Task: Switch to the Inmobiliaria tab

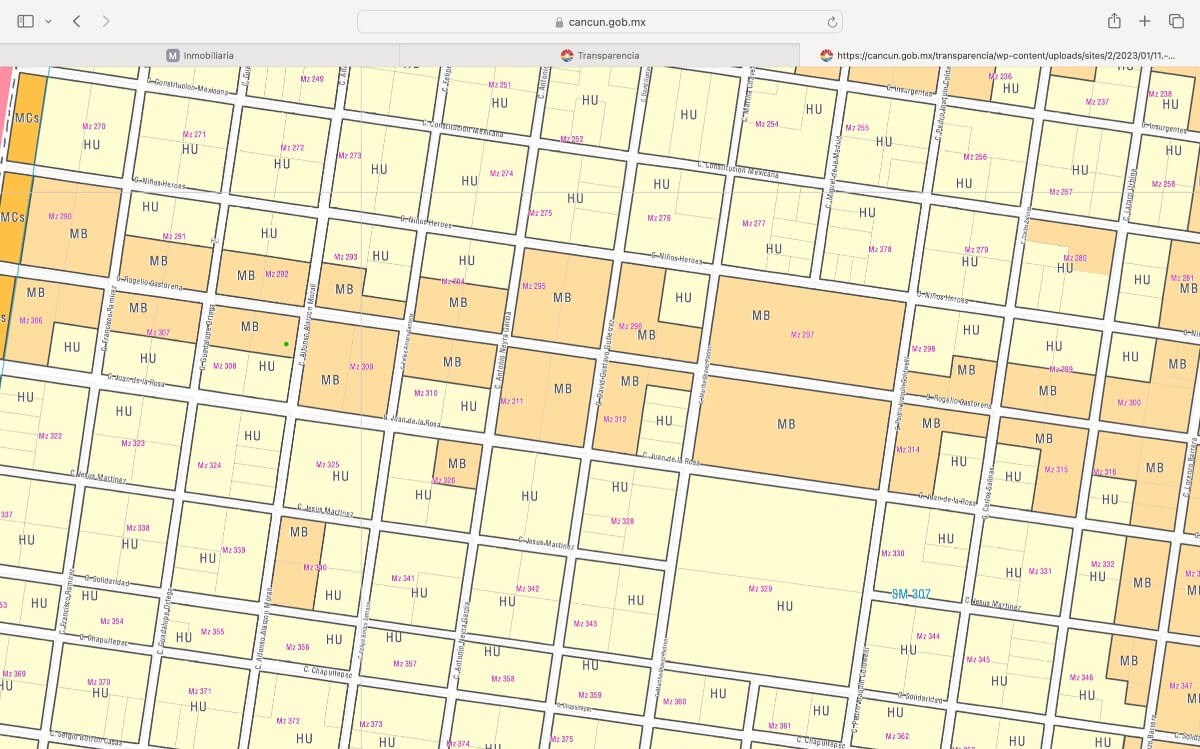Action: (200, 55)
